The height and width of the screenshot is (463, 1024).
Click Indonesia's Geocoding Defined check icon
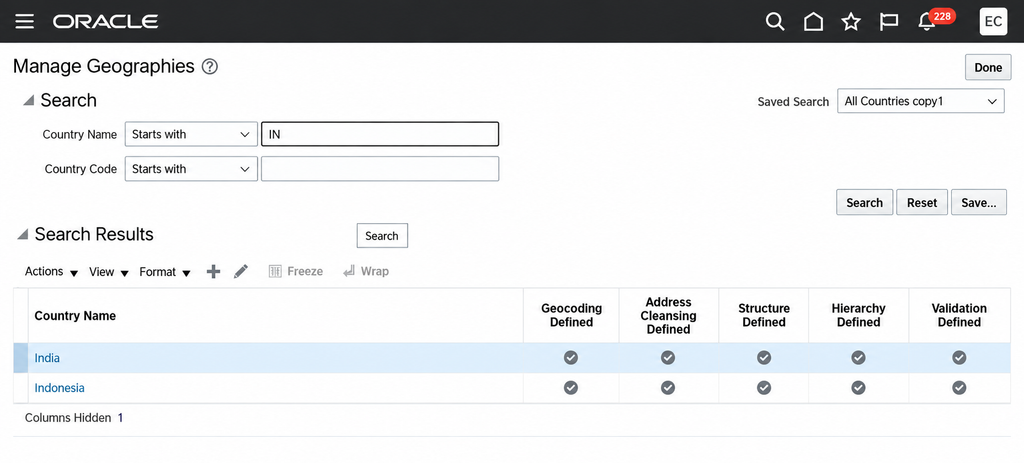pos(571,388)
